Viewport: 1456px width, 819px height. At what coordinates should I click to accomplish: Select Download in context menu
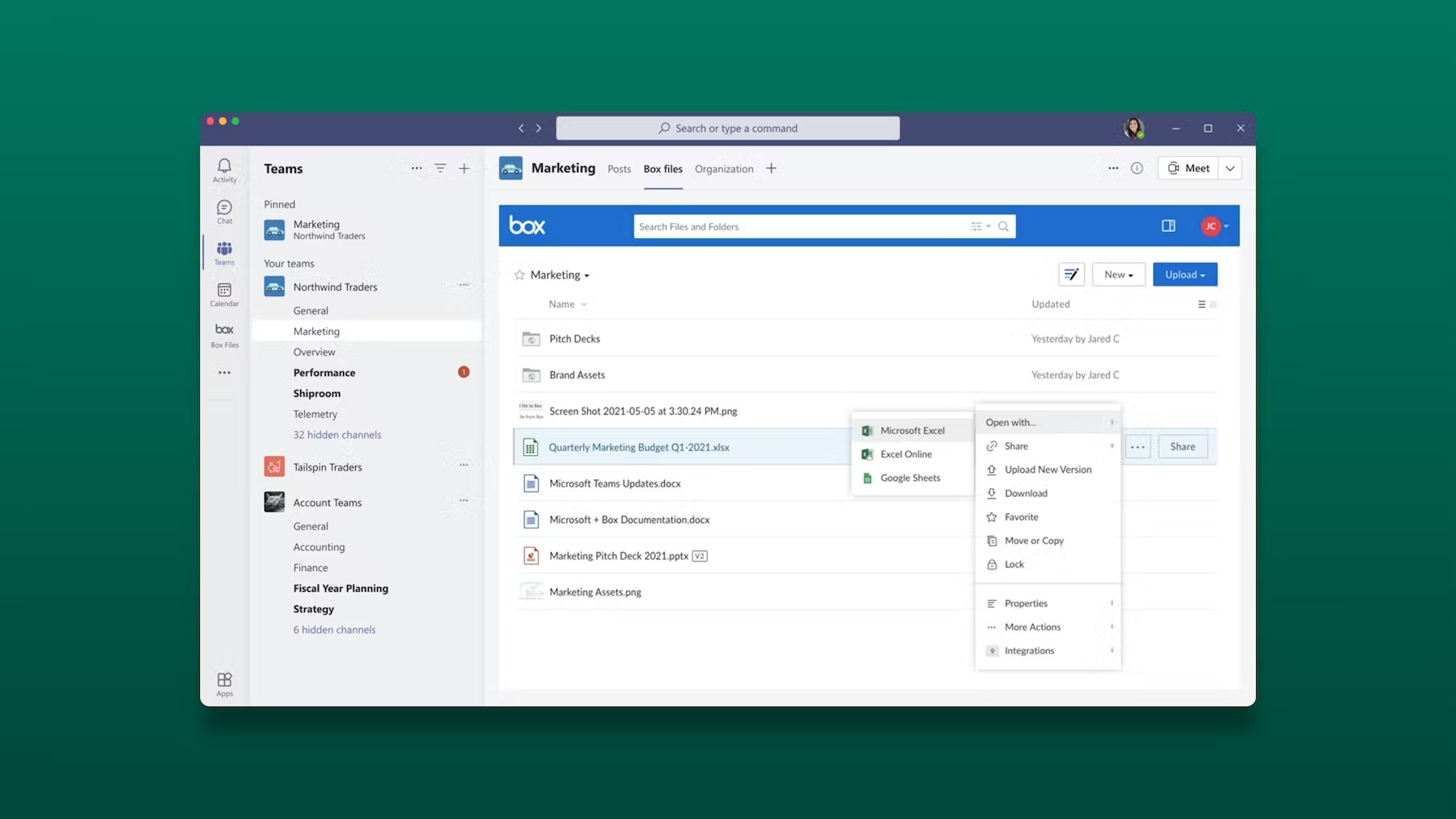[x=1048, y=493]
